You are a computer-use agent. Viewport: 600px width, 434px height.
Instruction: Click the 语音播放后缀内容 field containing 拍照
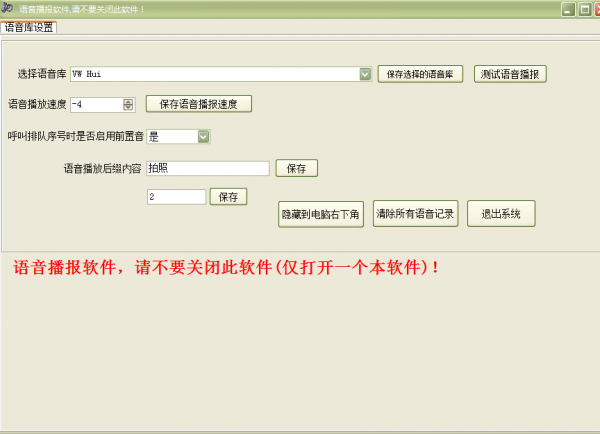tap(208, 168)
